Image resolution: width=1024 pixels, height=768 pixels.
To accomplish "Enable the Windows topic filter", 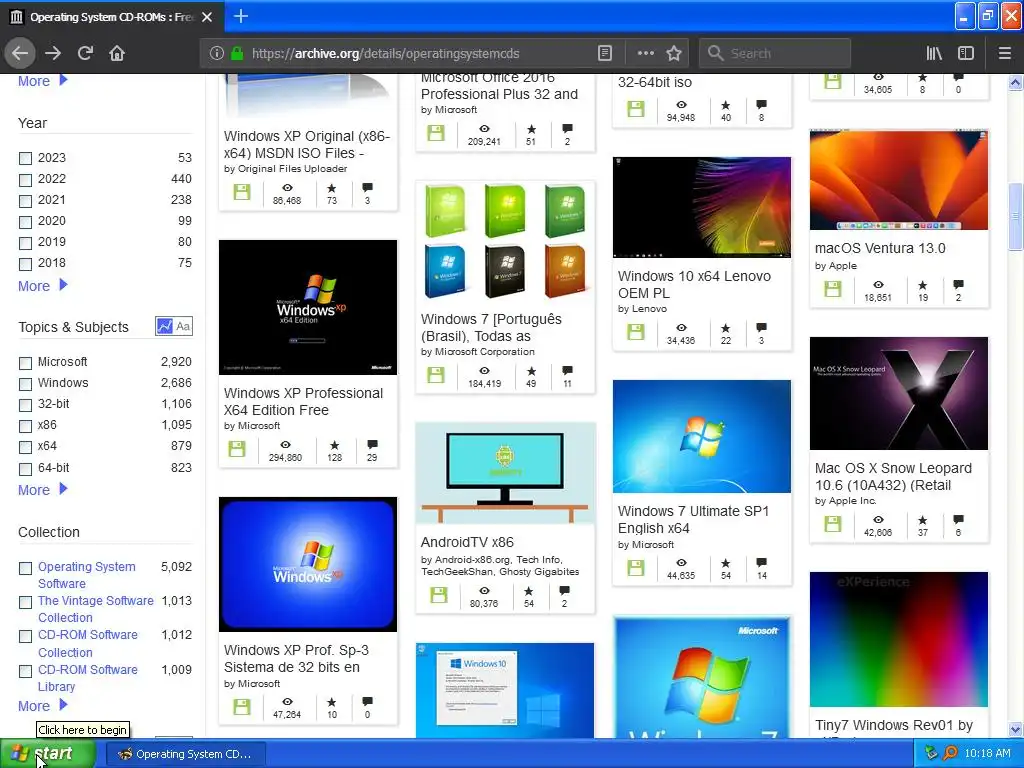I will tap(25, 383).
